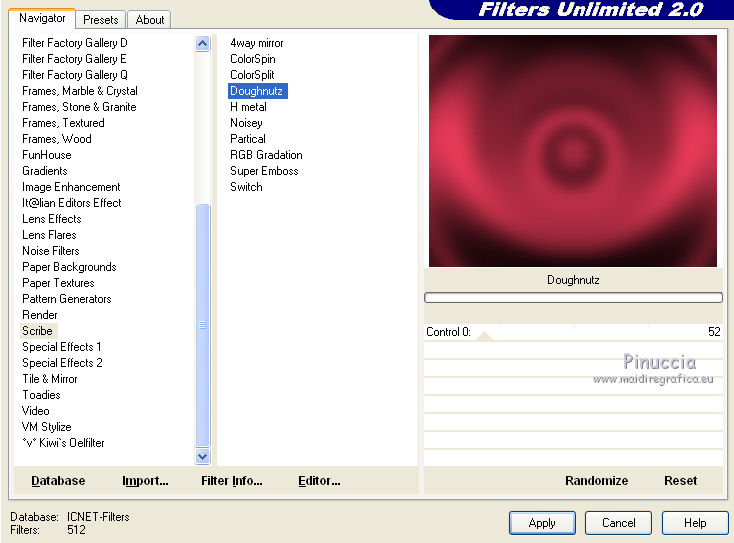Viewport: 734px width, 543px height.
Task: Pick the Partical filter
Action: 248,139
